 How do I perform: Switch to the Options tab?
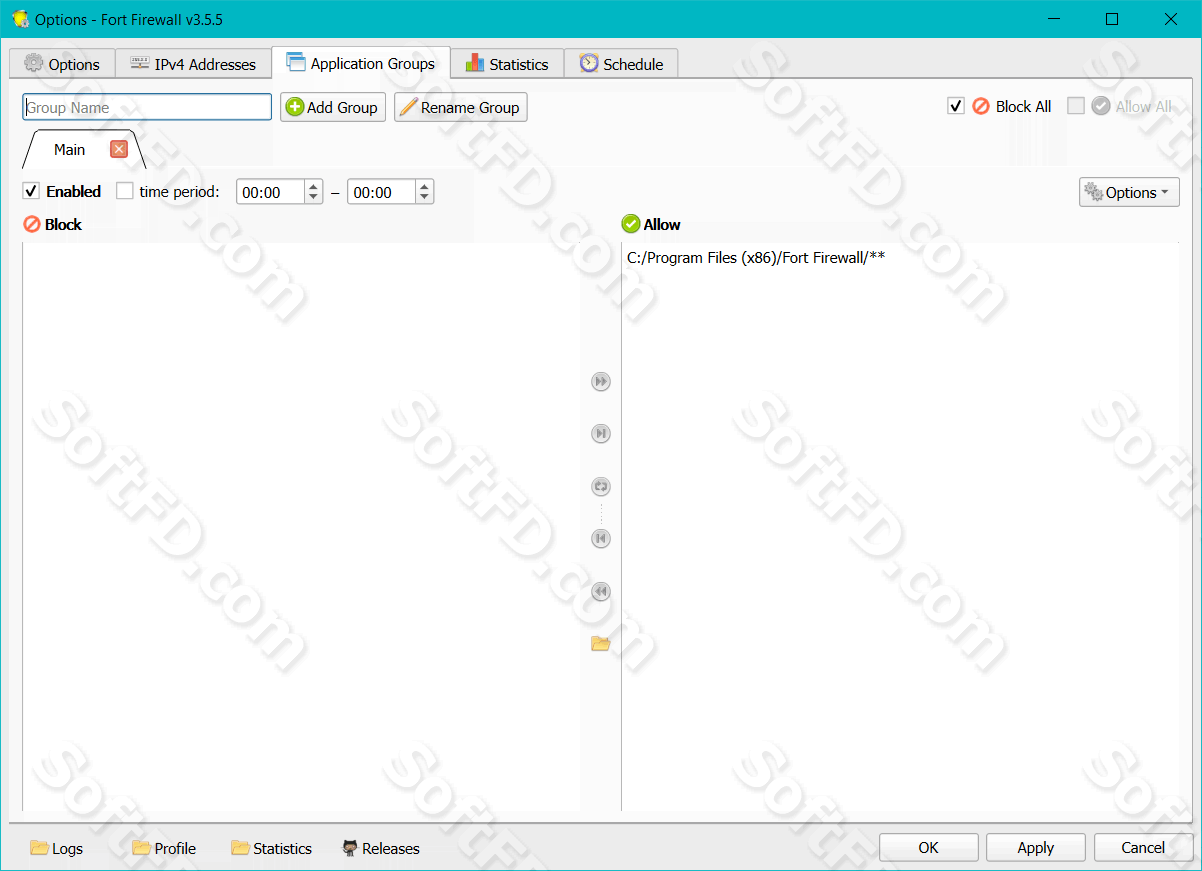click(x=62, y=64)
